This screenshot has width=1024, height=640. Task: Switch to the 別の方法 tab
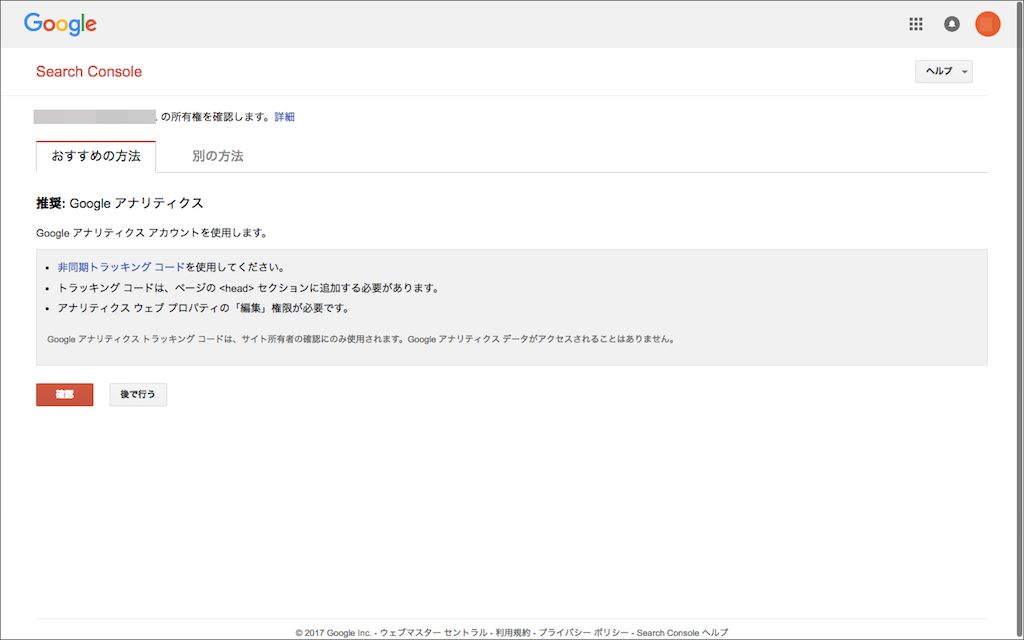point(217,156)
